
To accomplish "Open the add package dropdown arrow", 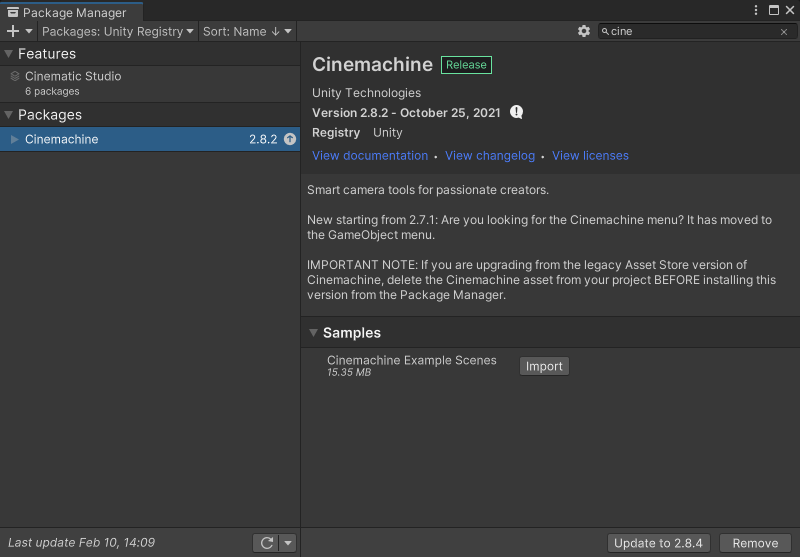I will click(29, 32).
